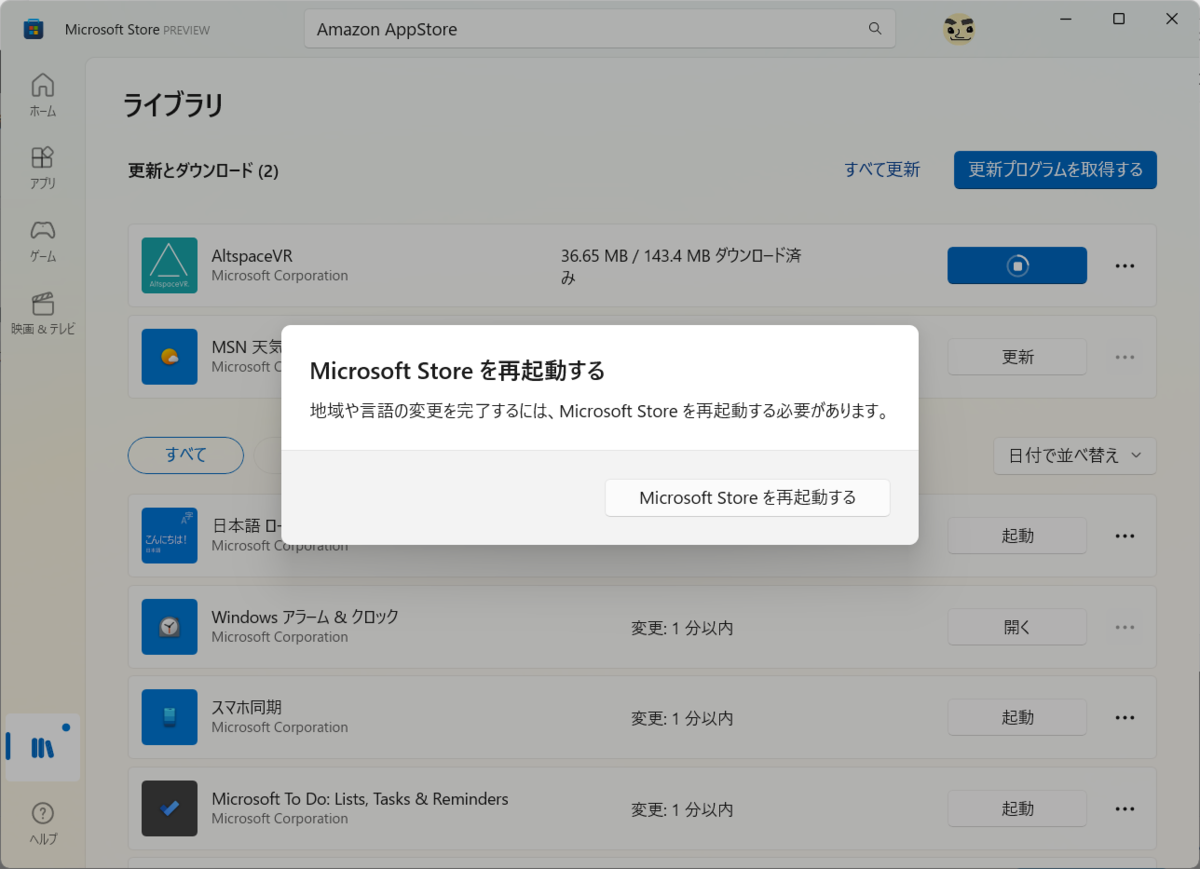
Task: Click すべて更新 link
Action: coord(882,169)
